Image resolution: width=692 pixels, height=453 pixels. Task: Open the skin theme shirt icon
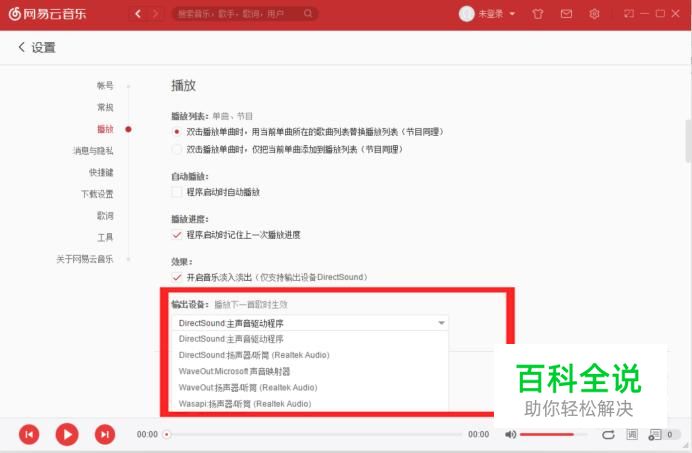pos(538,14)
